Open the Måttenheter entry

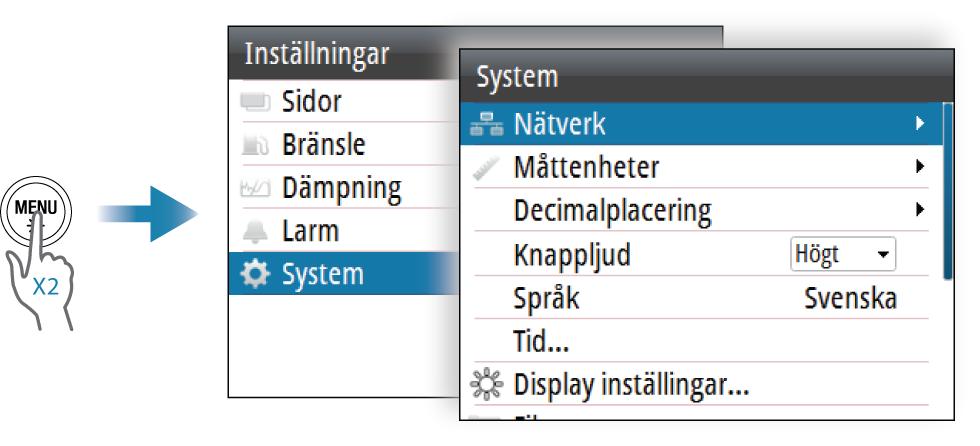pos(701,167)
